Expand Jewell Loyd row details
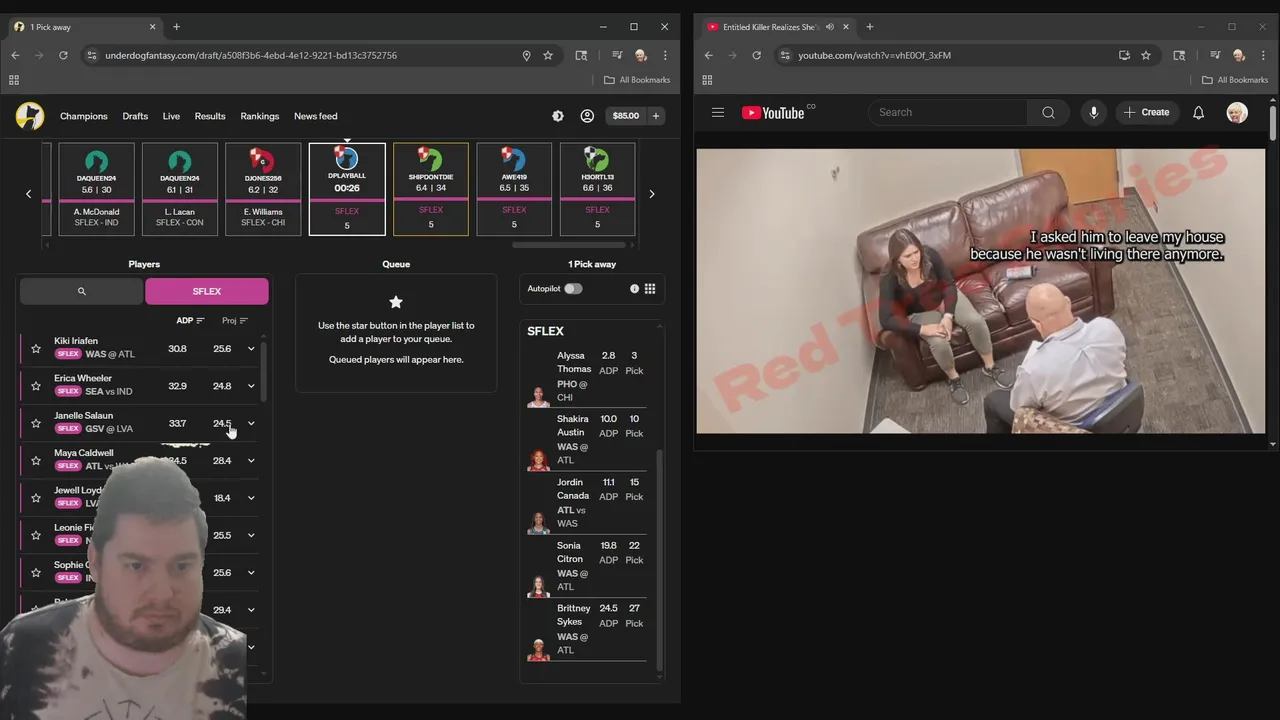Screen dimensions: 1280x720 [x=251, y=498]
